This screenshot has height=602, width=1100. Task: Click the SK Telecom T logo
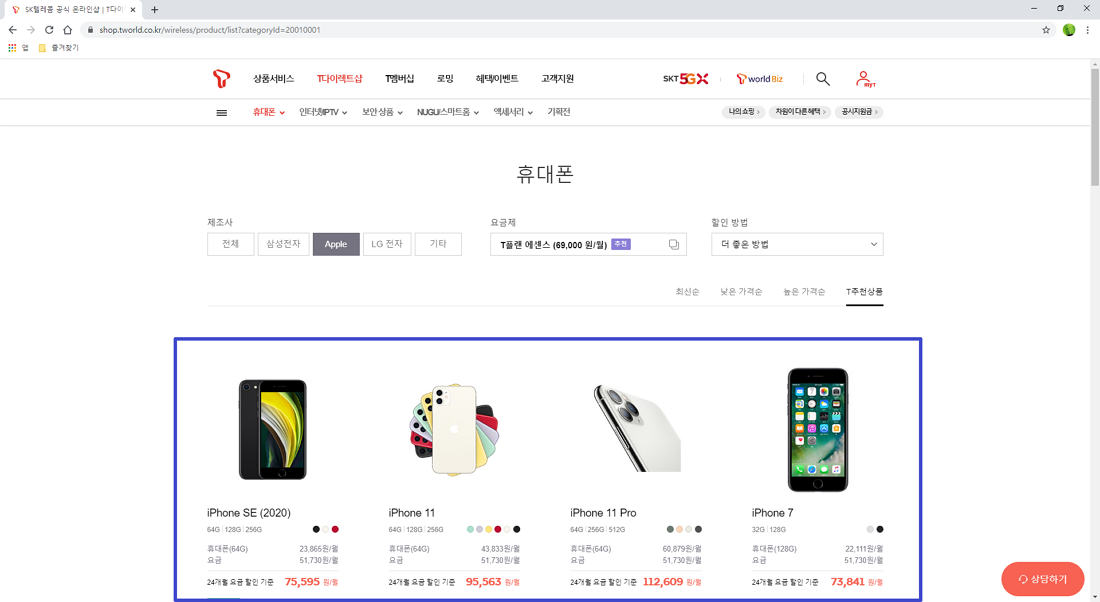[221, 79]
